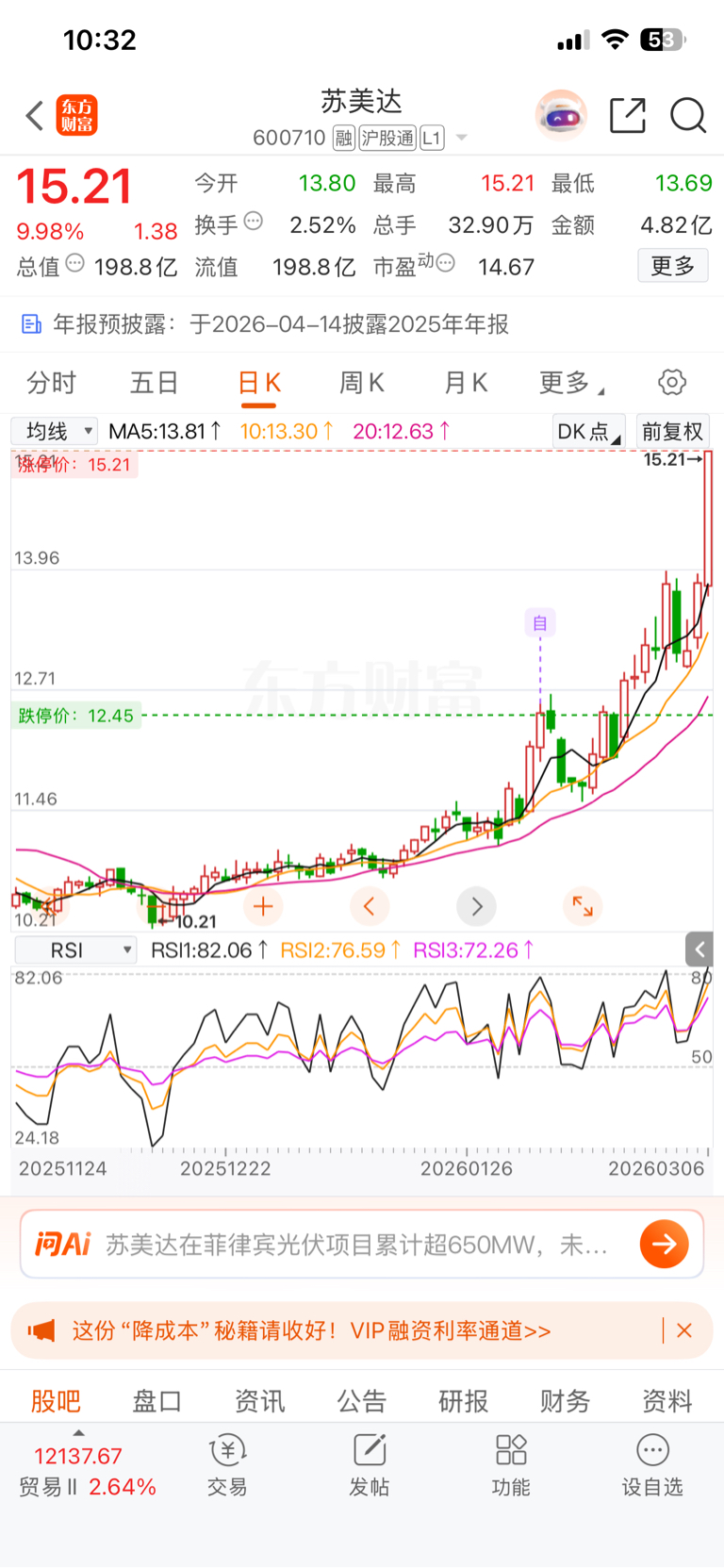Tap 涨停价: 15.21 label
724x1568 pixels.
point(74,465)
